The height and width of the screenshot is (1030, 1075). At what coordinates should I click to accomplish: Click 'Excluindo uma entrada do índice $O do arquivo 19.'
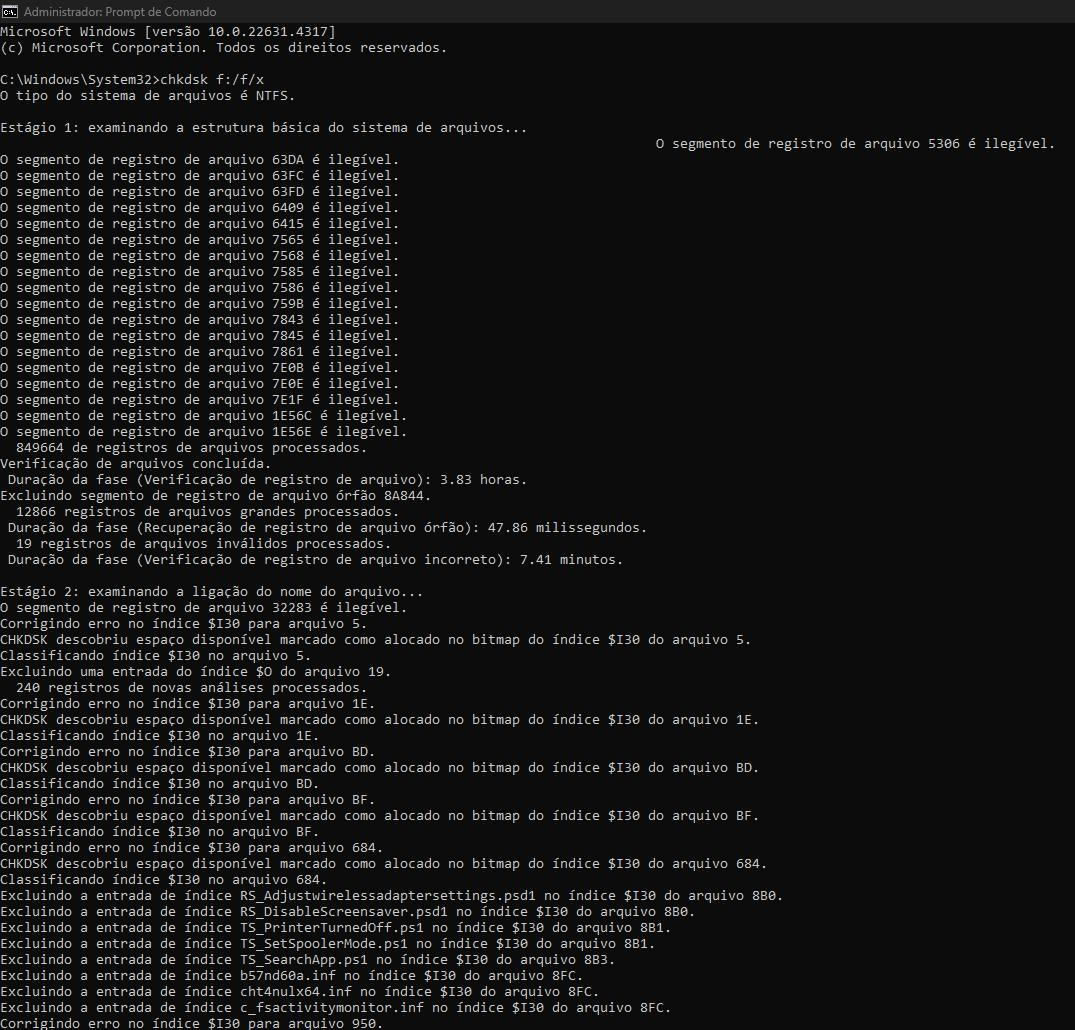[x=195, y=671]
